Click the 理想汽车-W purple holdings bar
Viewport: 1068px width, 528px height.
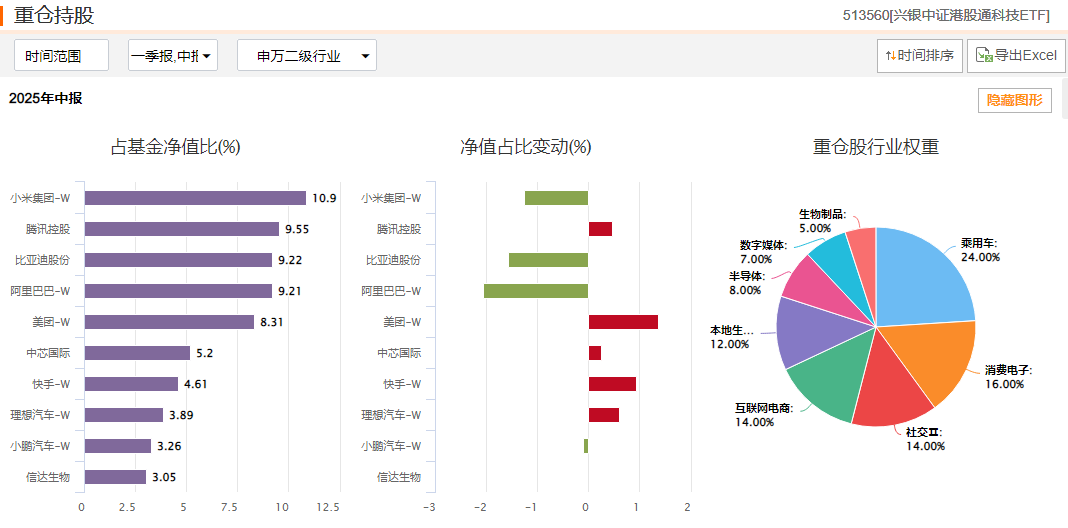124,415
